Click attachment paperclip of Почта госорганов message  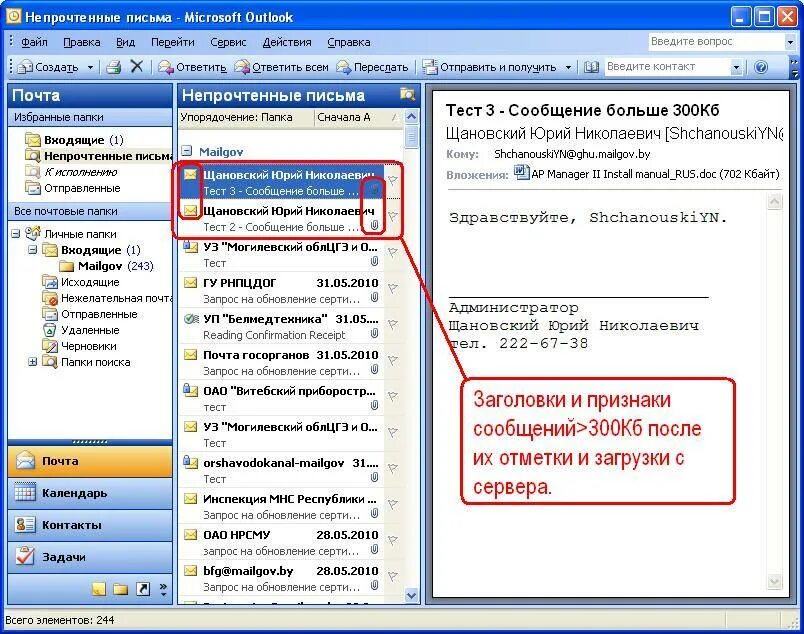click(x=374, y=369)
